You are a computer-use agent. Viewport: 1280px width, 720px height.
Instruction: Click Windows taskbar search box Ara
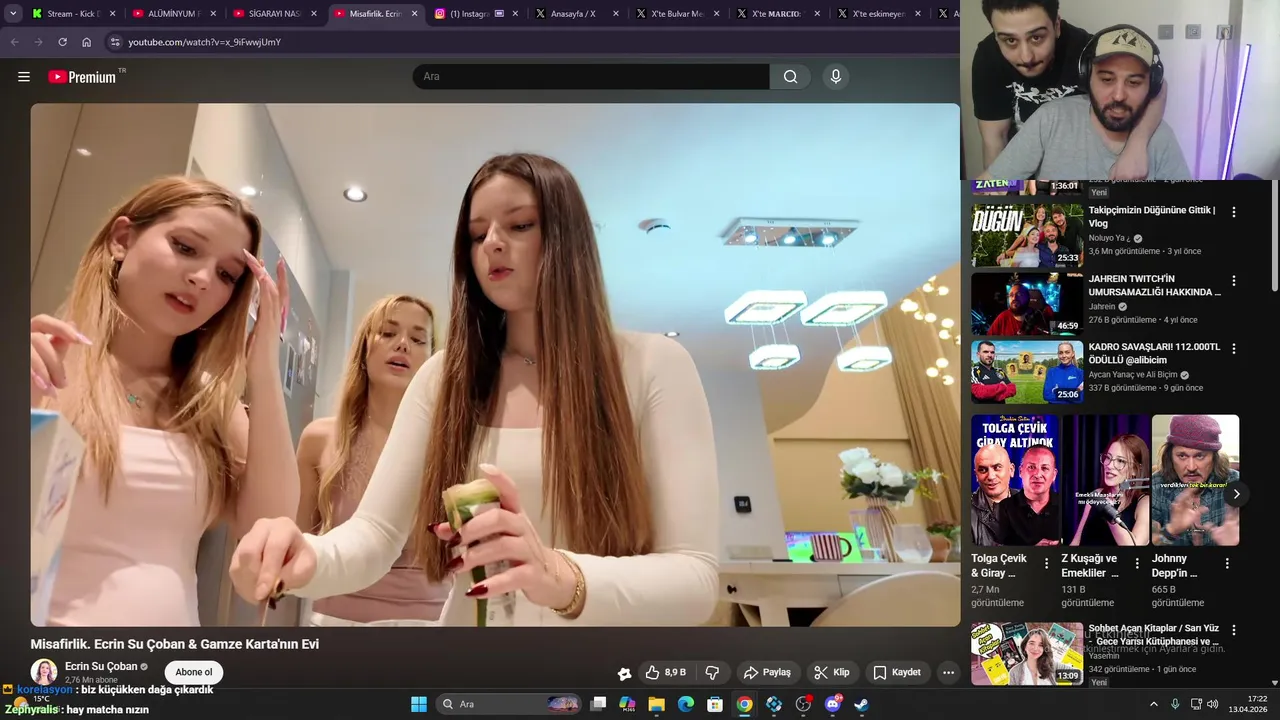510,704
